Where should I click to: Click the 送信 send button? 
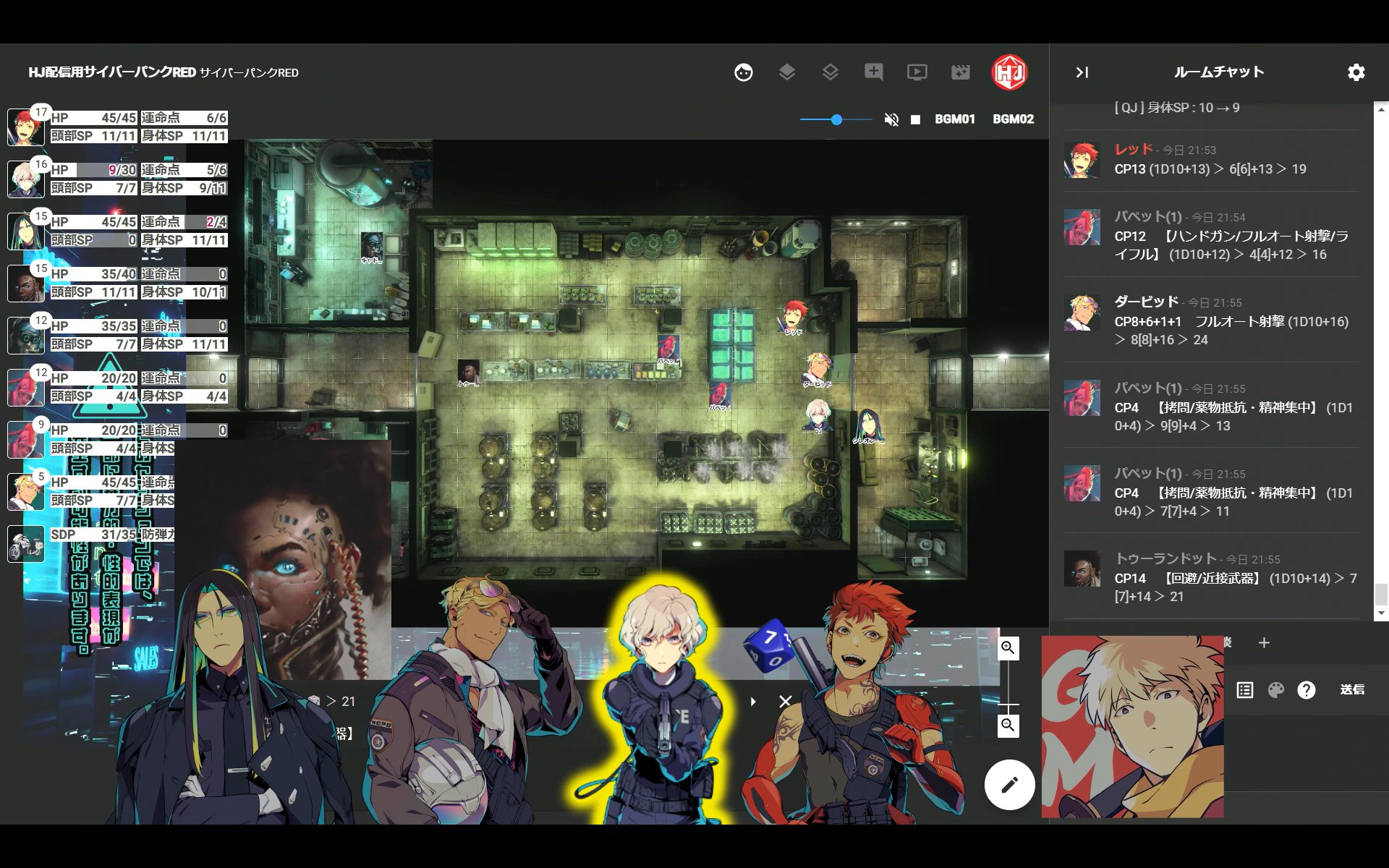click(x=1351, y=690)
